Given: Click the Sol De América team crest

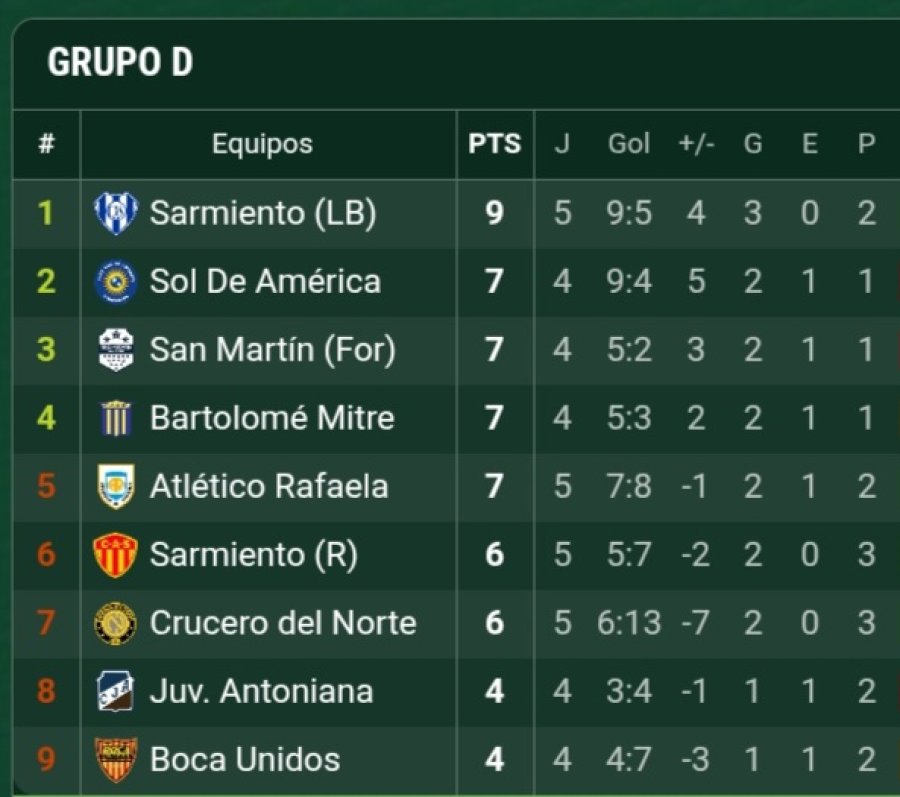Looking at the screenshot, I should click(115, 281).
